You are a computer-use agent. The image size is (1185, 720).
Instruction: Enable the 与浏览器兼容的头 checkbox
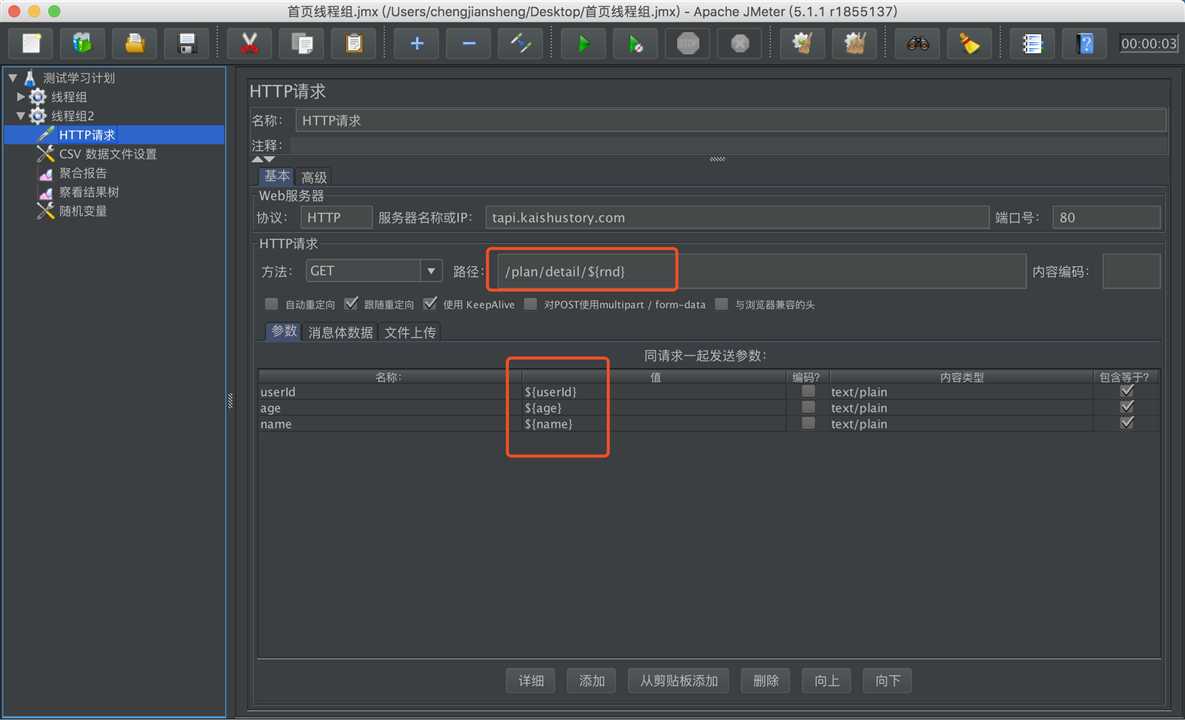coord(722,304)
